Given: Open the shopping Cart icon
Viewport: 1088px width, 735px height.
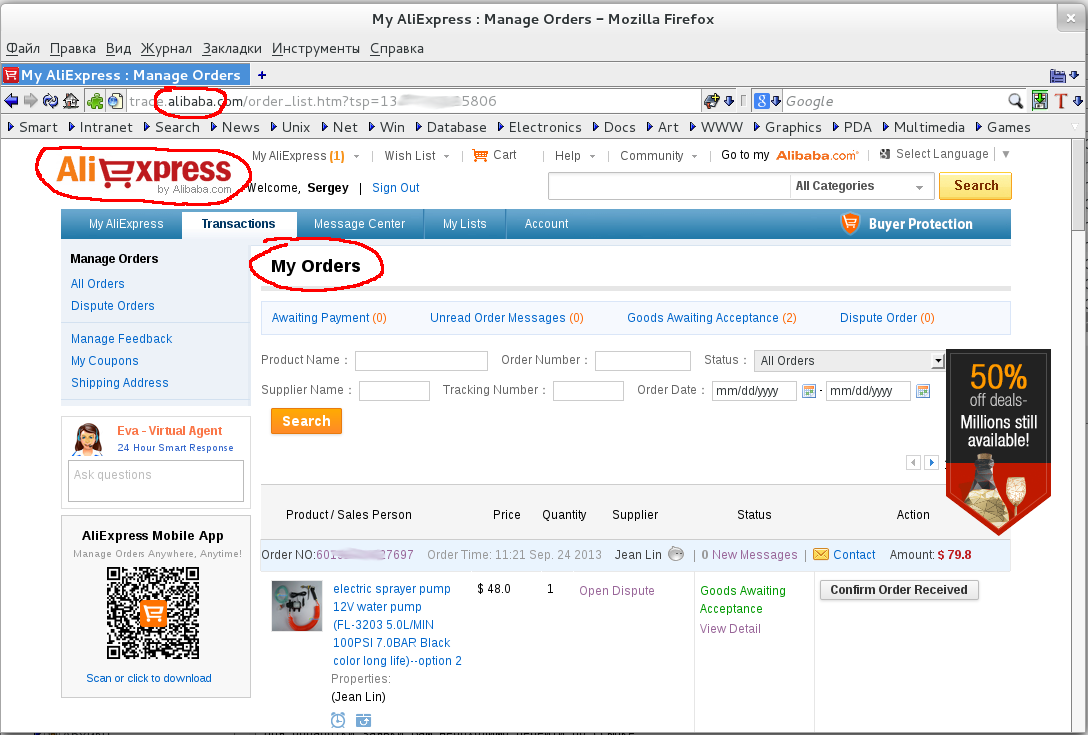Looking at the screenshot, I should 480,155.
